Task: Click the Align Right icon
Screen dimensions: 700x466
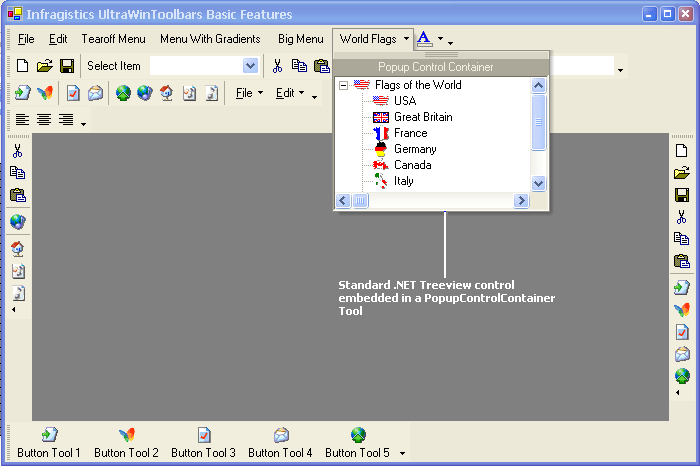Action: (66, 120)
